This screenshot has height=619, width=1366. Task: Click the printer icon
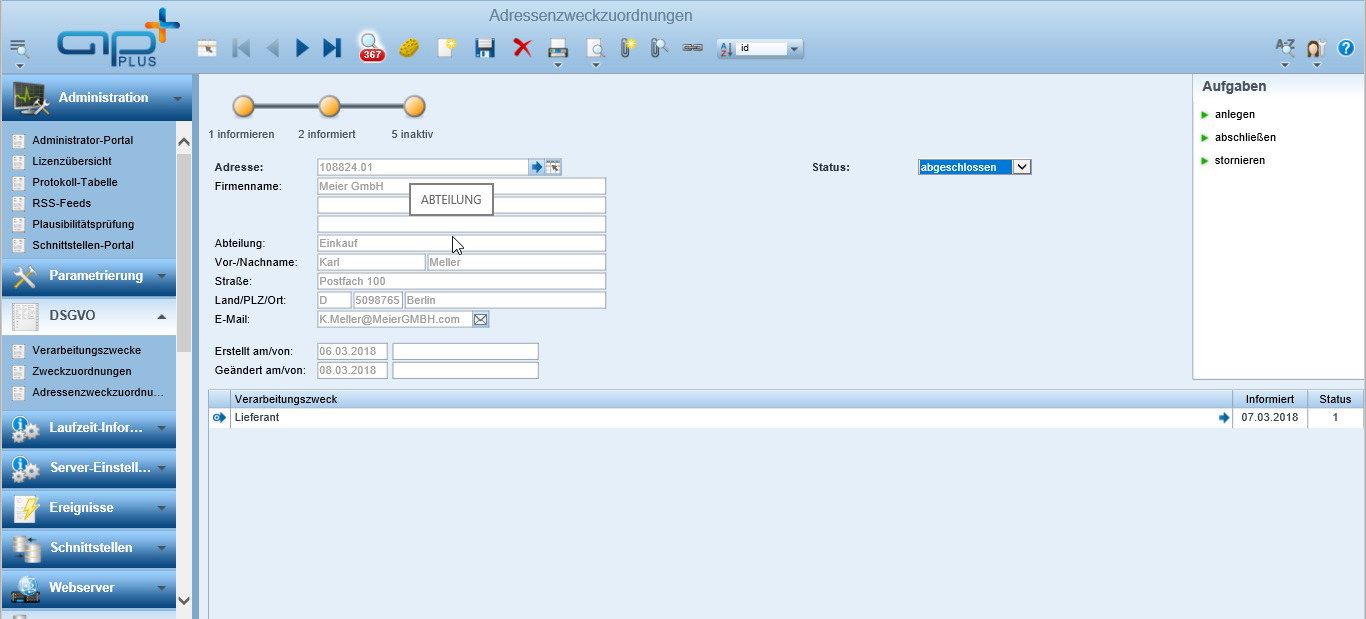558,48
